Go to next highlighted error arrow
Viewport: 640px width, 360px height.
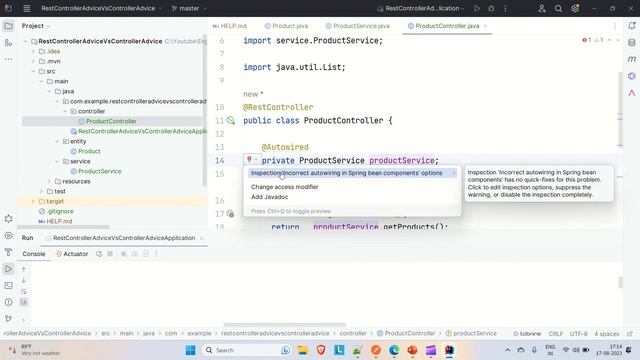click(618, 40)
